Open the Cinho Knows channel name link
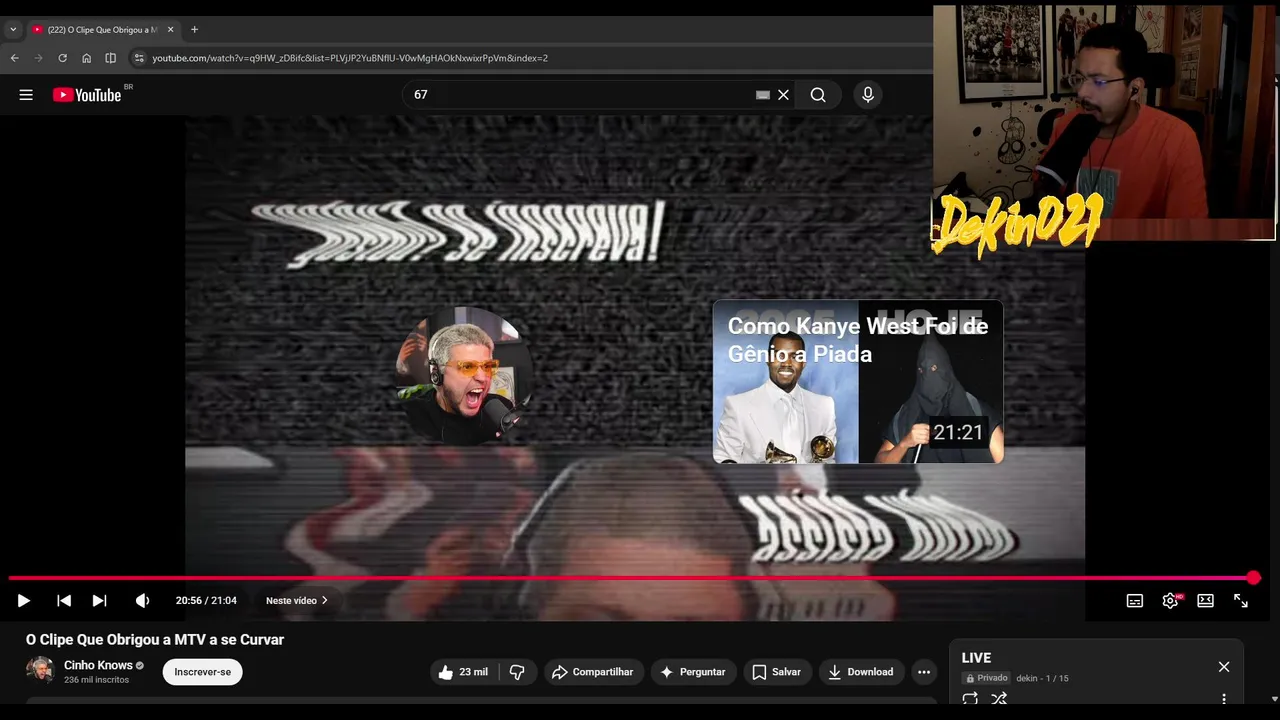1280x720 pixels. tap(98, 665)
